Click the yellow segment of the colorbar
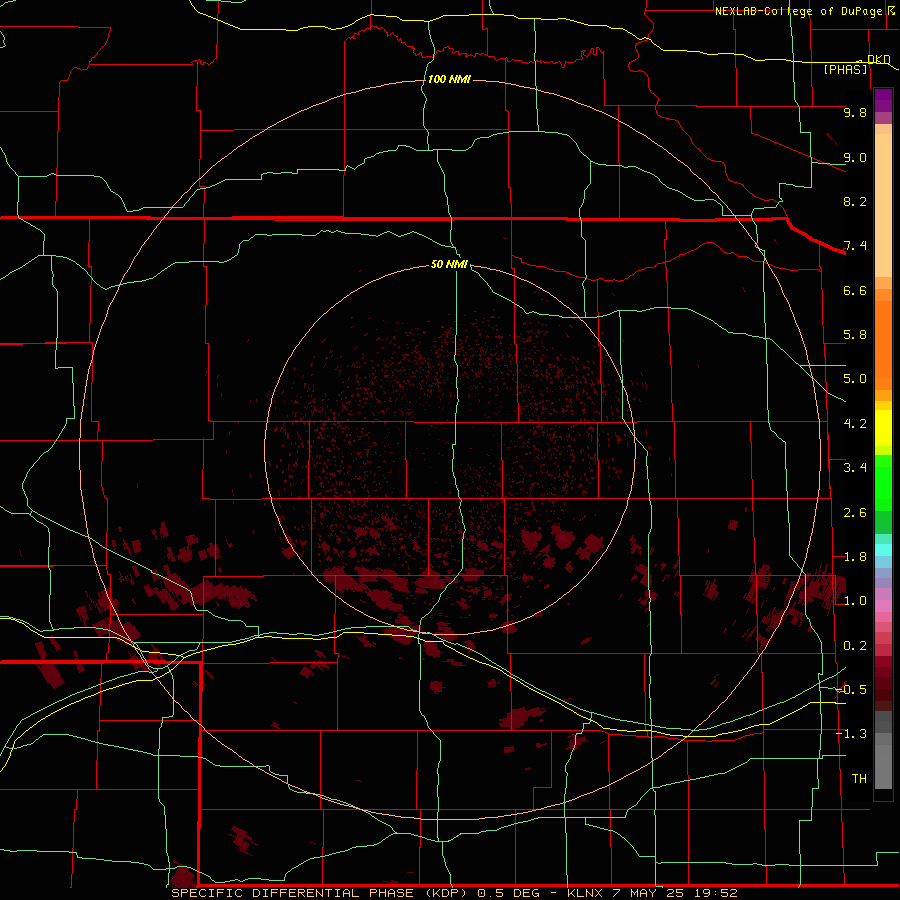 coord(883,428)
